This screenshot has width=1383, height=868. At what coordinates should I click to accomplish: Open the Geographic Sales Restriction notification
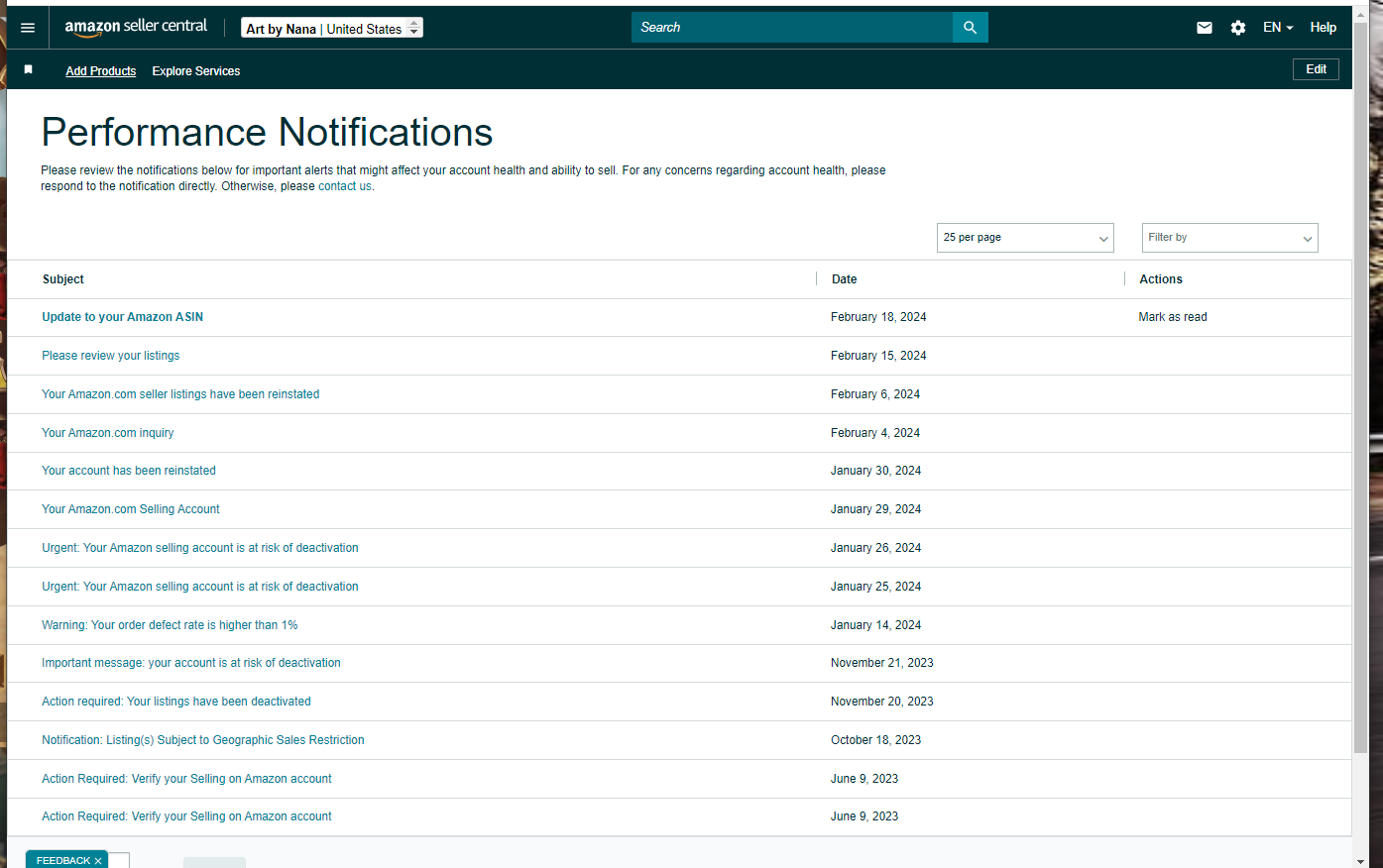click(203, 740)
